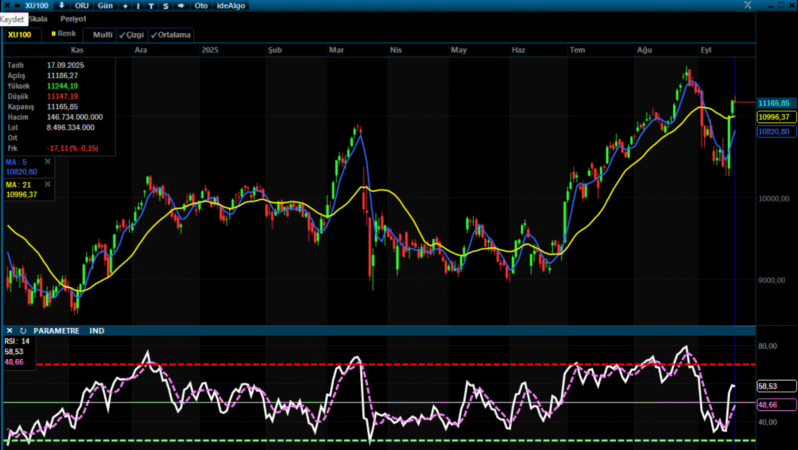The height and width of the screenshot is (450, 798).
Task: Click the Kapanış value 11165,85 in the info box
Action: tap(63, 107)
